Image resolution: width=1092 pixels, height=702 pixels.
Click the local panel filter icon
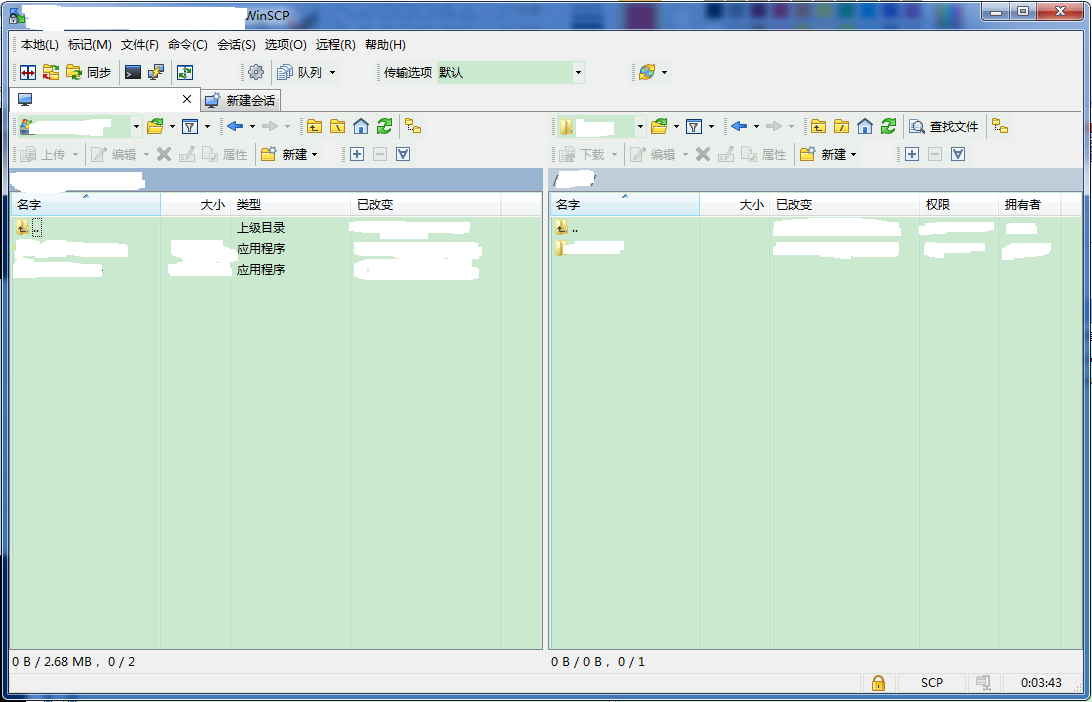pos(190,127)
